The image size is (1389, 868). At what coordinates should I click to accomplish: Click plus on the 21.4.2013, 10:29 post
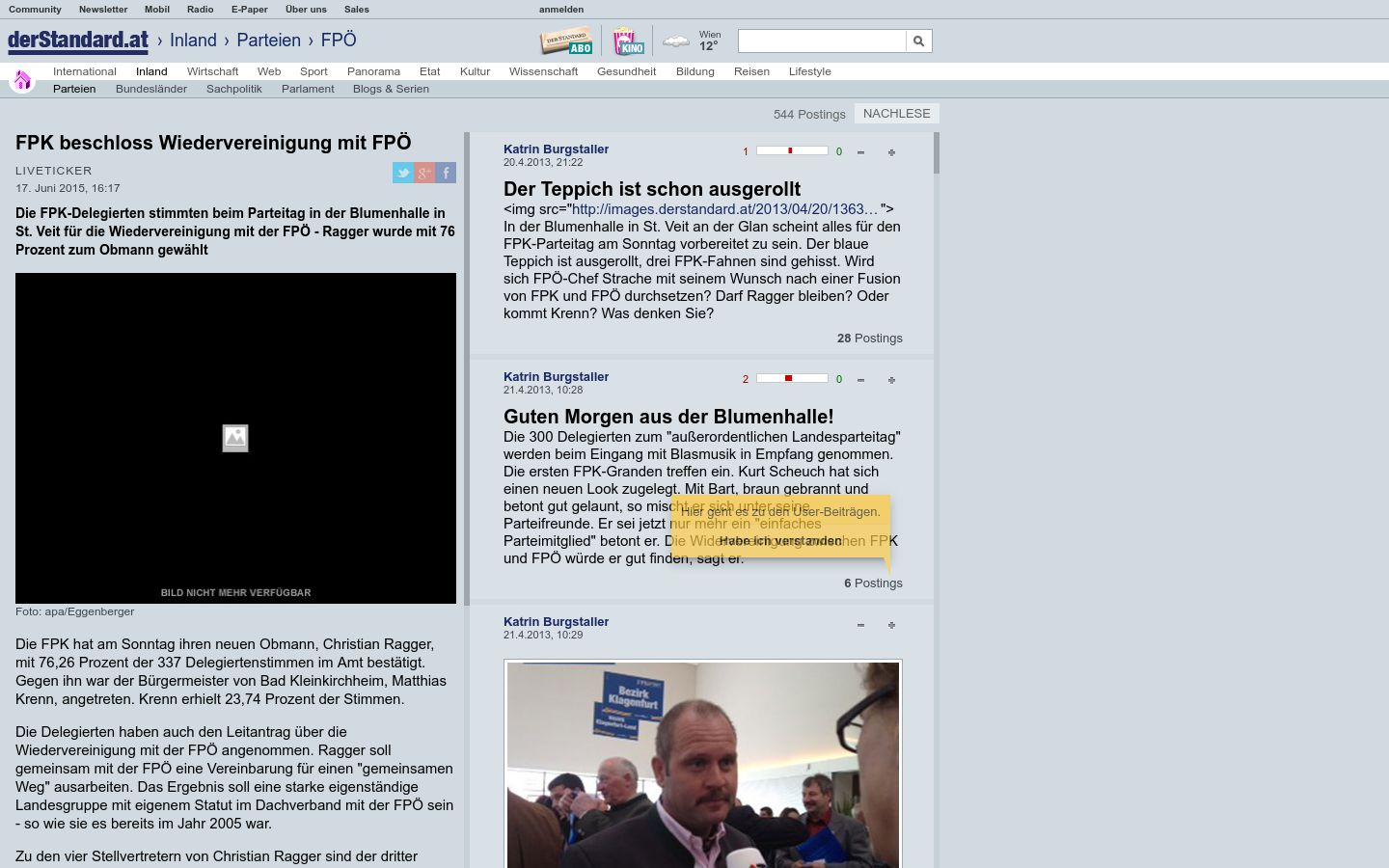[891, 625]
